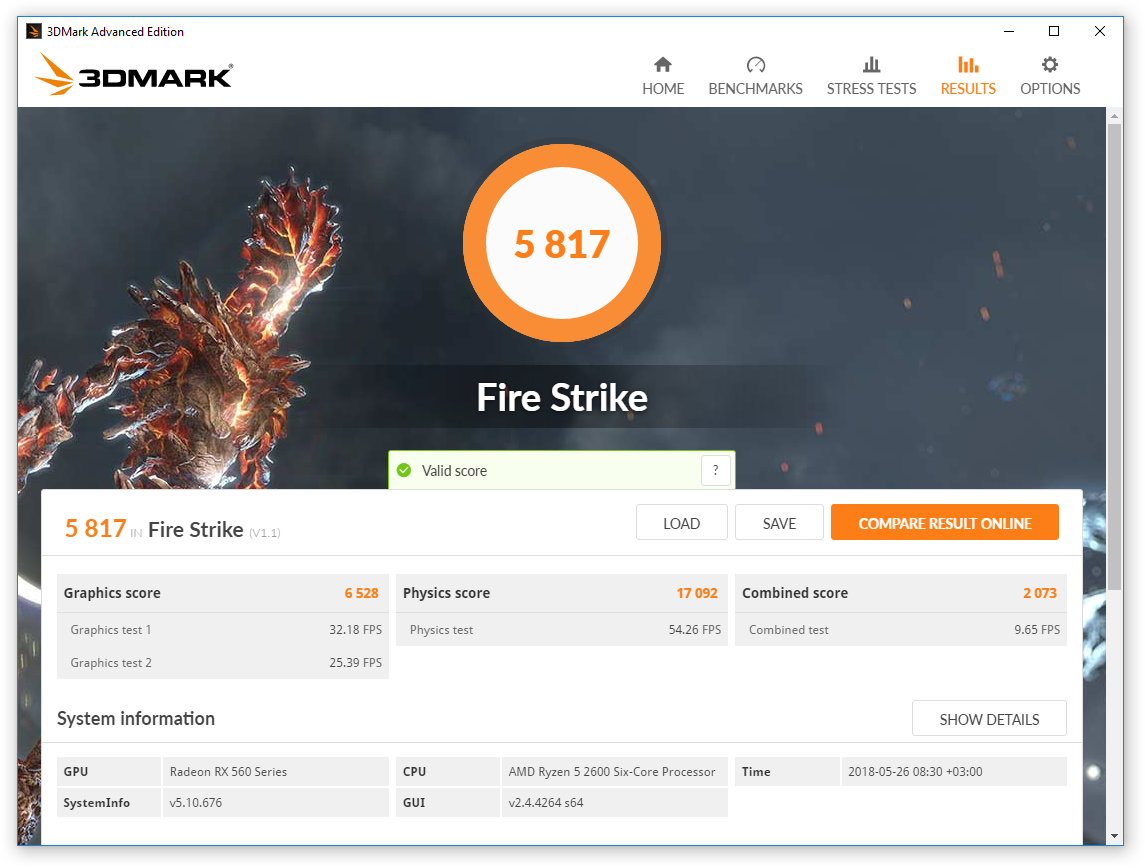1145x868 pixels.
Task: Click the 25.39 FPS value
Action: (x=356, y=662)
